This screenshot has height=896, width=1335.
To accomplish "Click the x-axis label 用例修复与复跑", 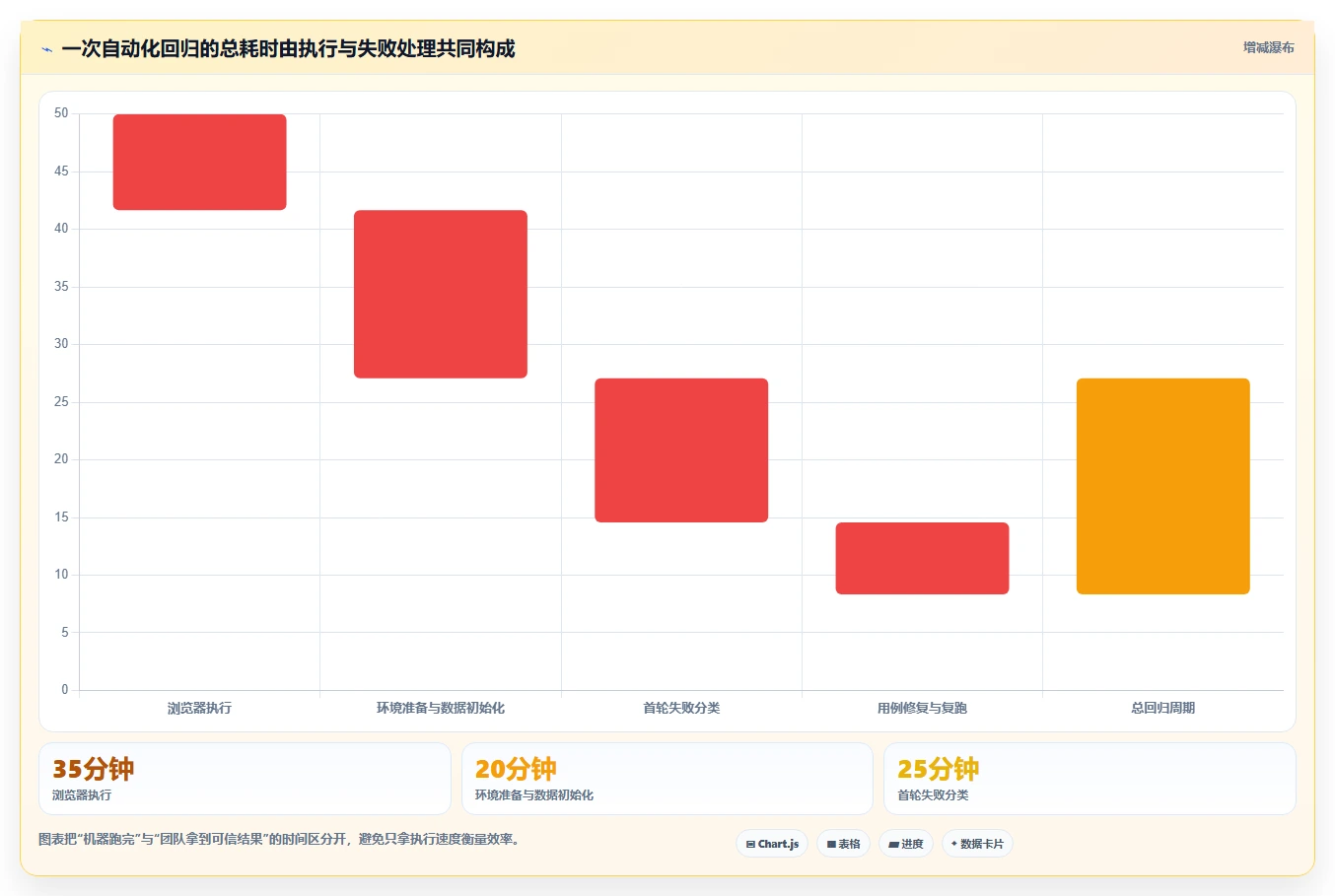I will 922,708.
